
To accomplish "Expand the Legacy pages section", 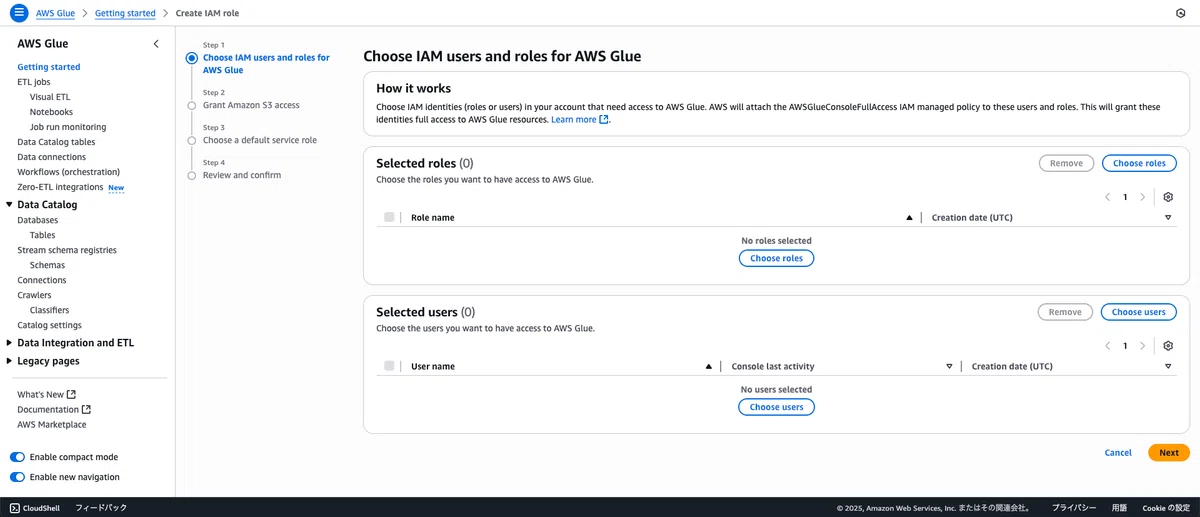I will 9,361.
